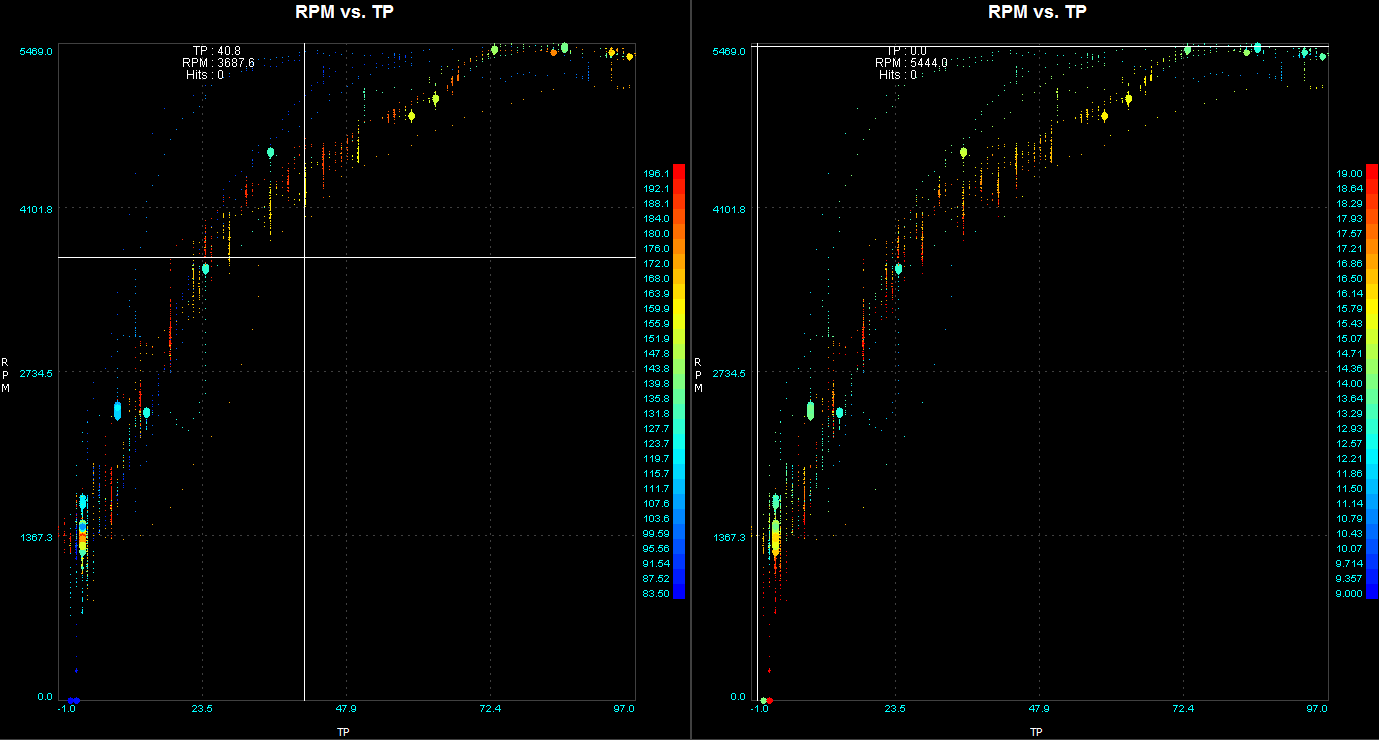Select the 14.00 value in the right legend
Image resolution: width=1379 pixels, height=740 pixels.
click(1349, 383)
